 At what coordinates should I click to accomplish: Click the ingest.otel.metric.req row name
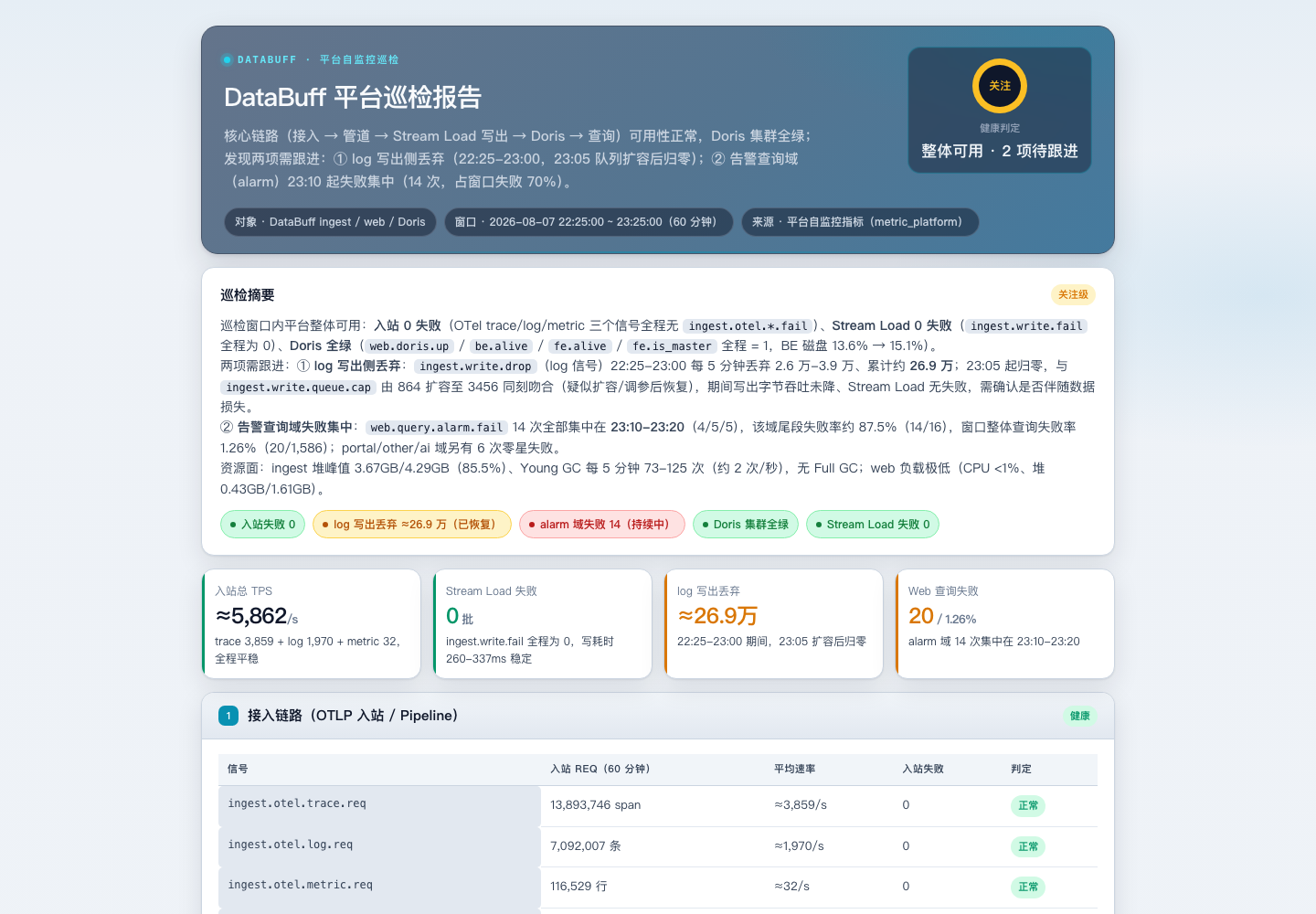pos(301,885)
